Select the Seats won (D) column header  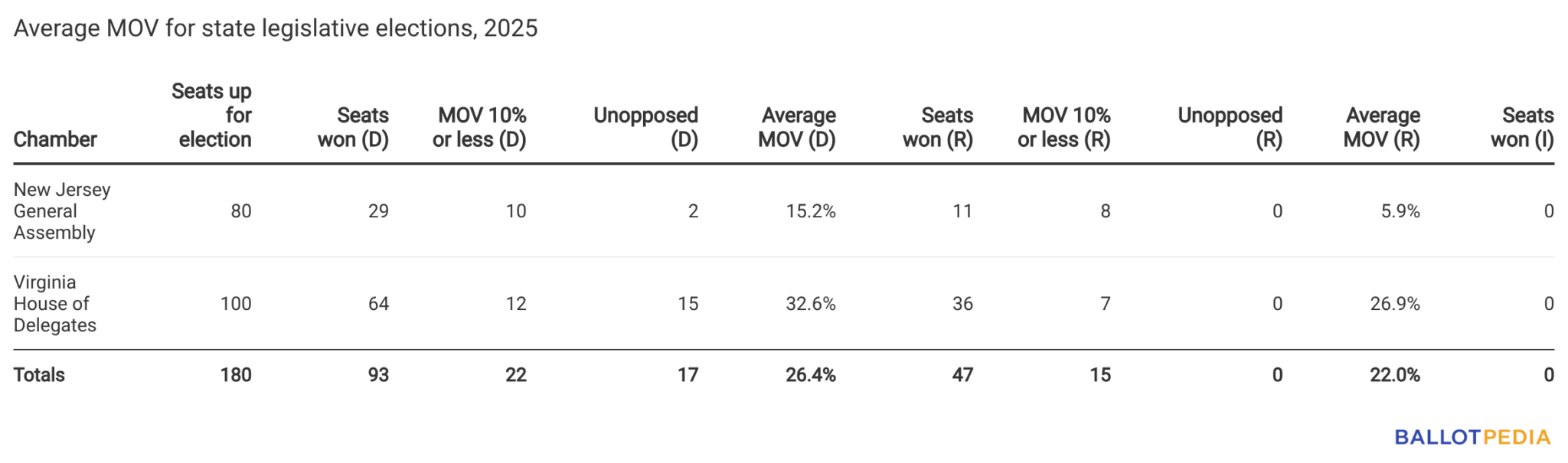click(x=354, y=127)
